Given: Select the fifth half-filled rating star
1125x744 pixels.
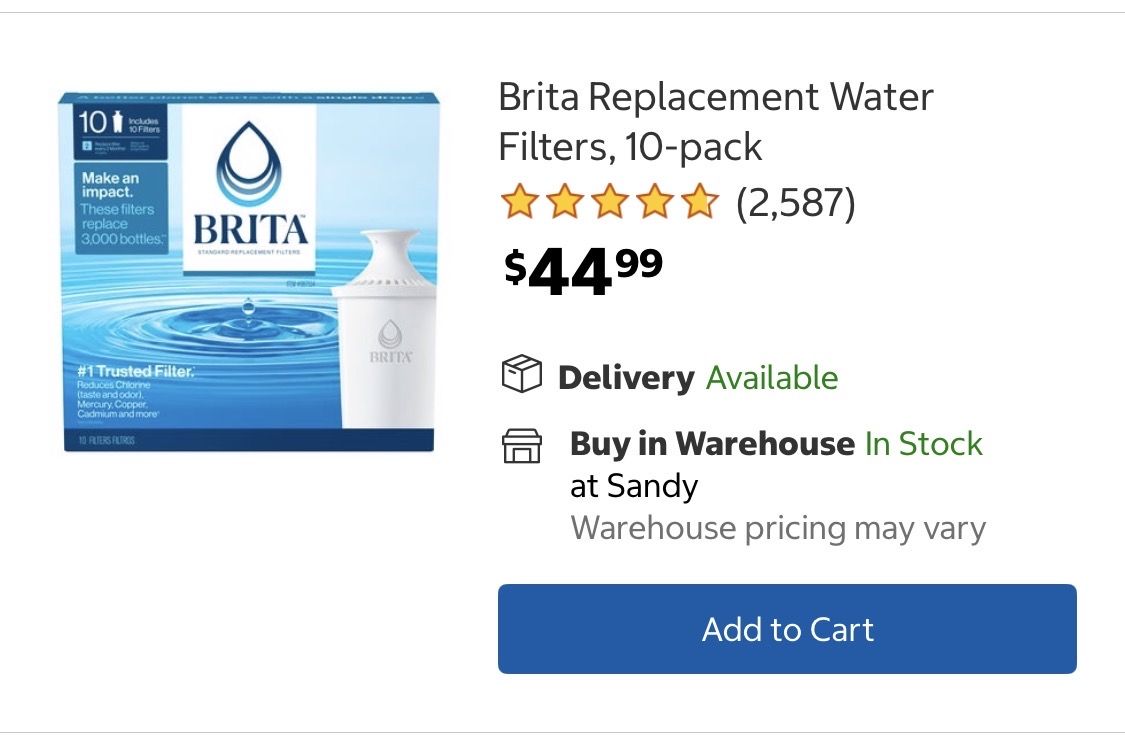Looking at the screenshot, I should (x=699, y=202).
